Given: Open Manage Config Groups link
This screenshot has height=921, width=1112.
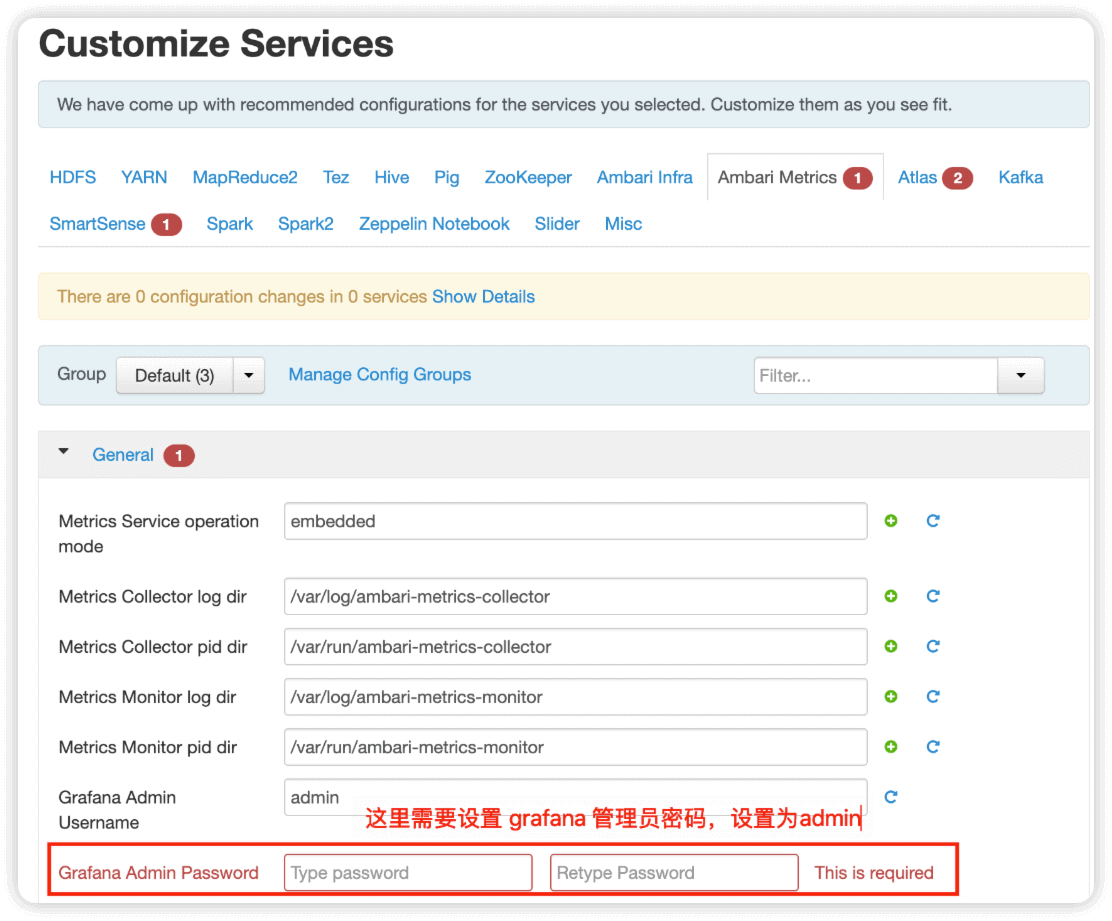Looking at the screenshot, I should point(379,374).
